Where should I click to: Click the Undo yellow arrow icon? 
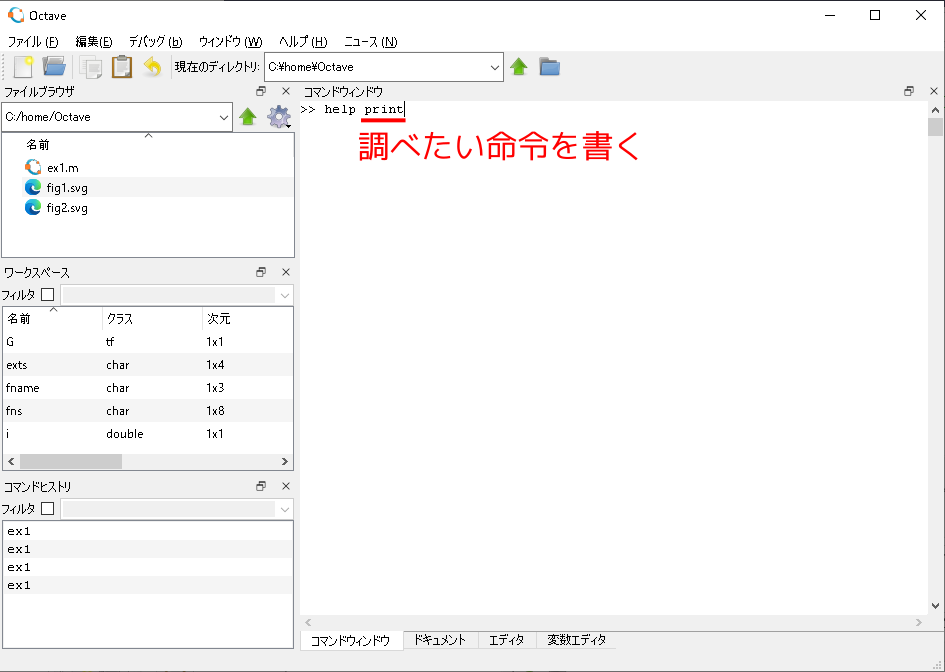(152, 67)
